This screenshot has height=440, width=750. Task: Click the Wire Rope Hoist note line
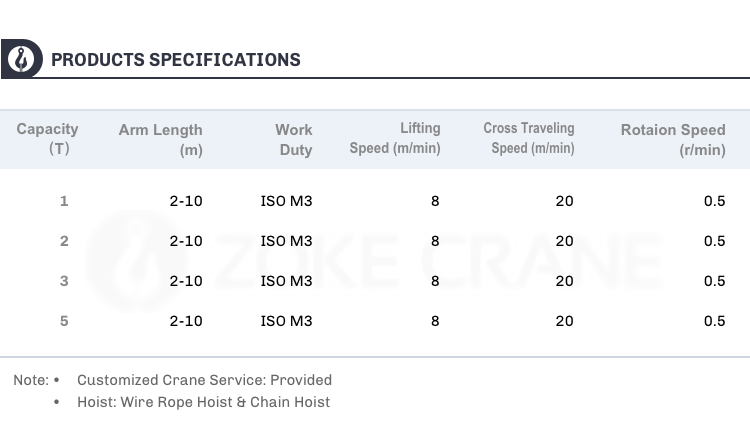click(203, 402)
